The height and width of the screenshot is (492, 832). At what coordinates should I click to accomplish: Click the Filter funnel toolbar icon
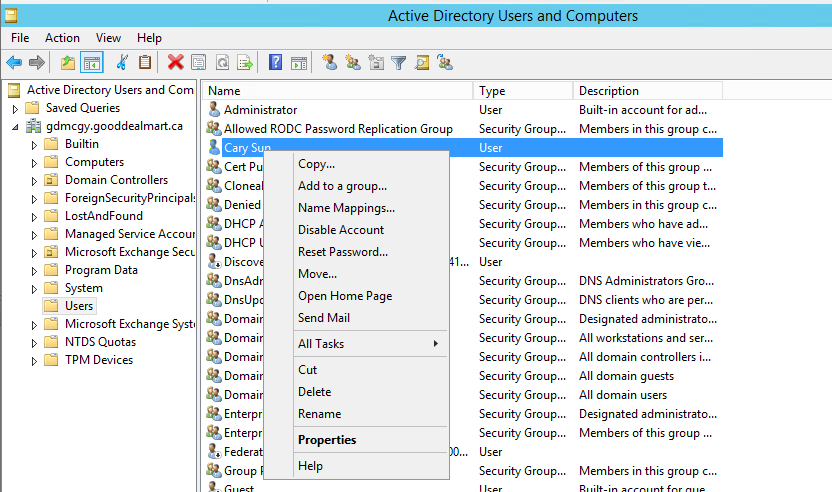coord(398,63)
